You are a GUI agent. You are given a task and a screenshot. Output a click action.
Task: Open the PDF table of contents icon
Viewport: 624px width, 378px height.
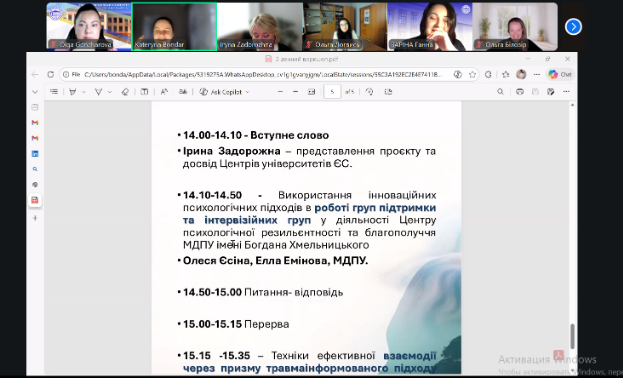click(x=54, y=92)
